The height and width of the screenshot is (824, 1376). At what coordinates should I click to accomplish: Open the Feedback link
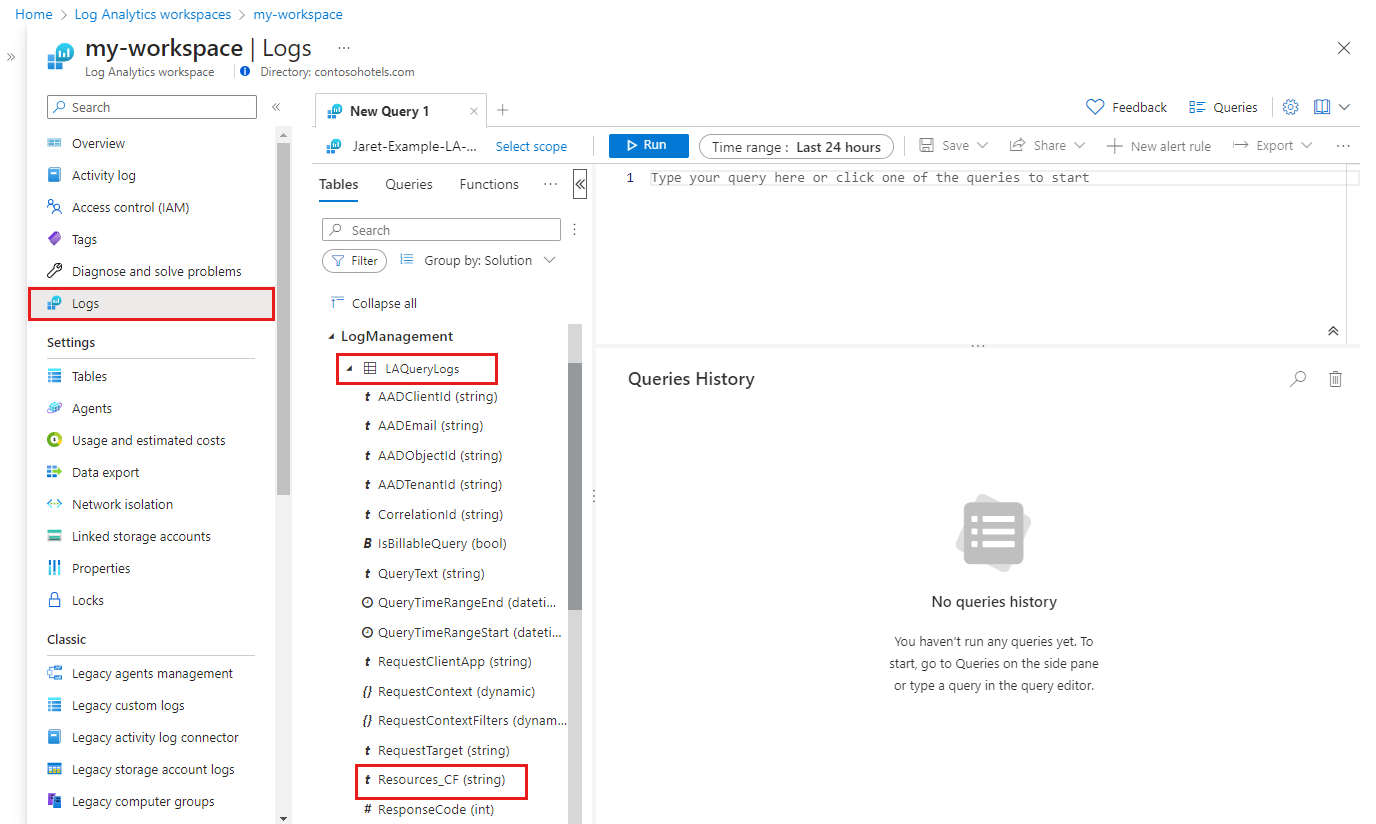pyautogui.click(x=1126, y=107)
